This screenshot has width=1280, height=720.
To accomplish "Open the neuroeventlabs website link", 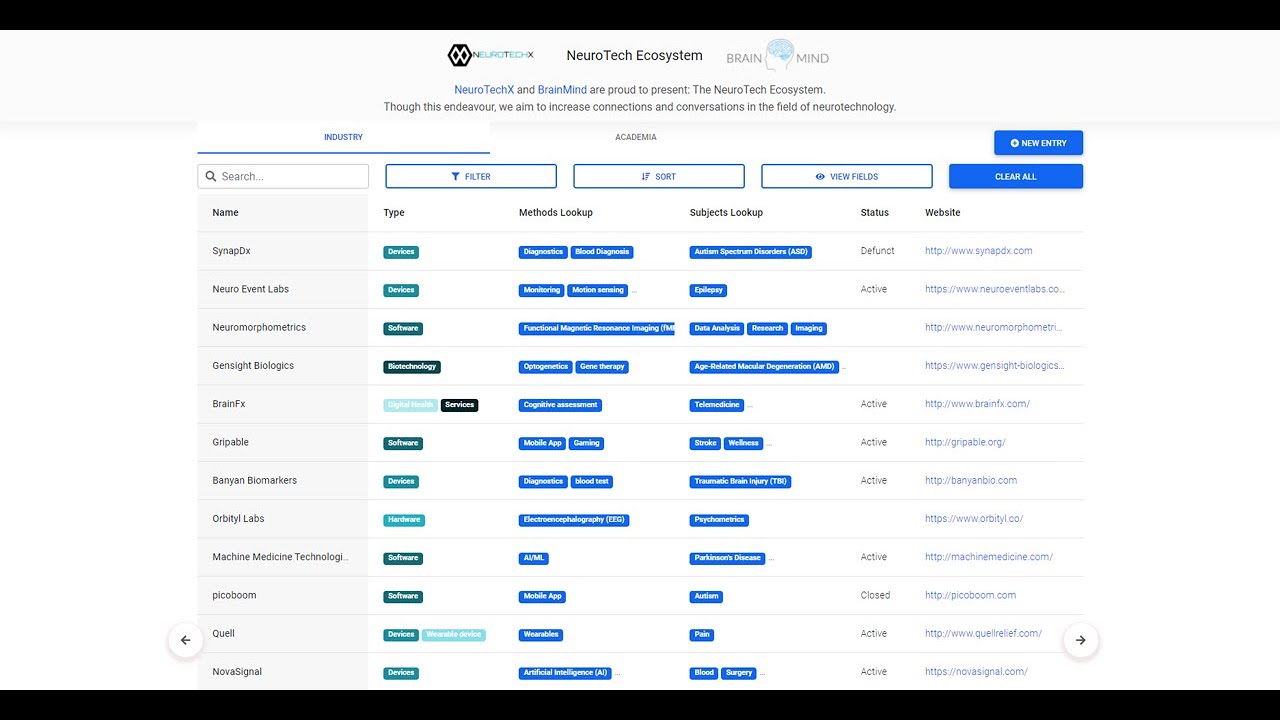I will click(x=995, y=289).
